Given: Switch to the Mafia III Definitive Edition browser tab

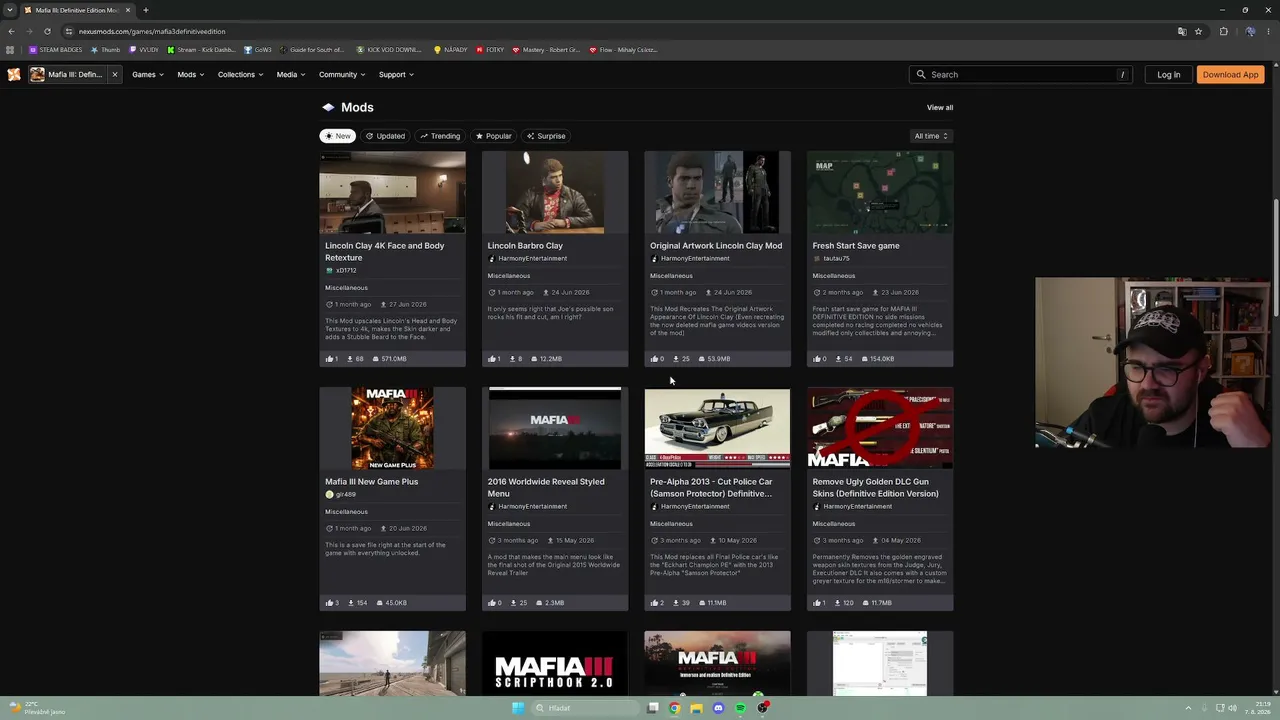Looking at the screenshot, I should 78,10.
